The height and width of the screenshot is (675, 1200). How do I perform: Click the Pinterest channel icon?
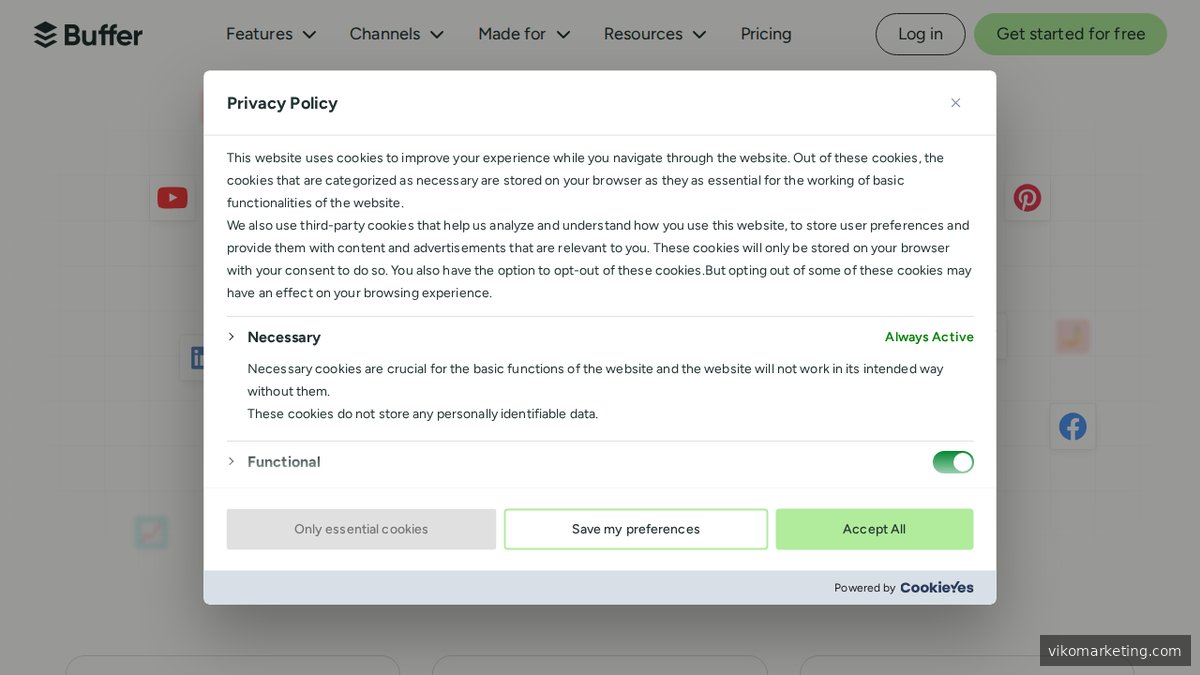pos(1027,198)
